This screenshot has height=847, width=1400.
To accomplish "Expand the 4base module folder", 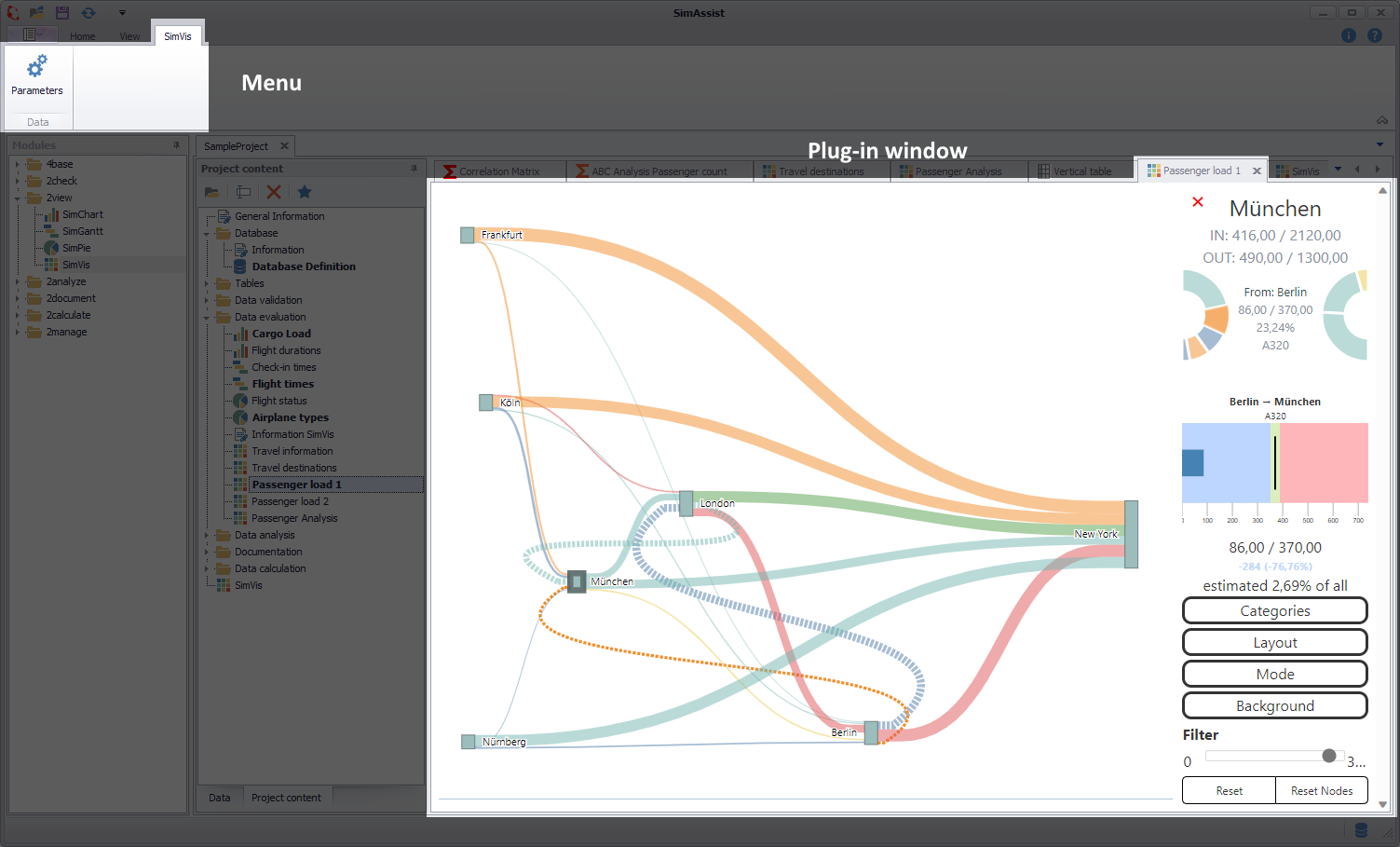I will (x=17, y=165).
